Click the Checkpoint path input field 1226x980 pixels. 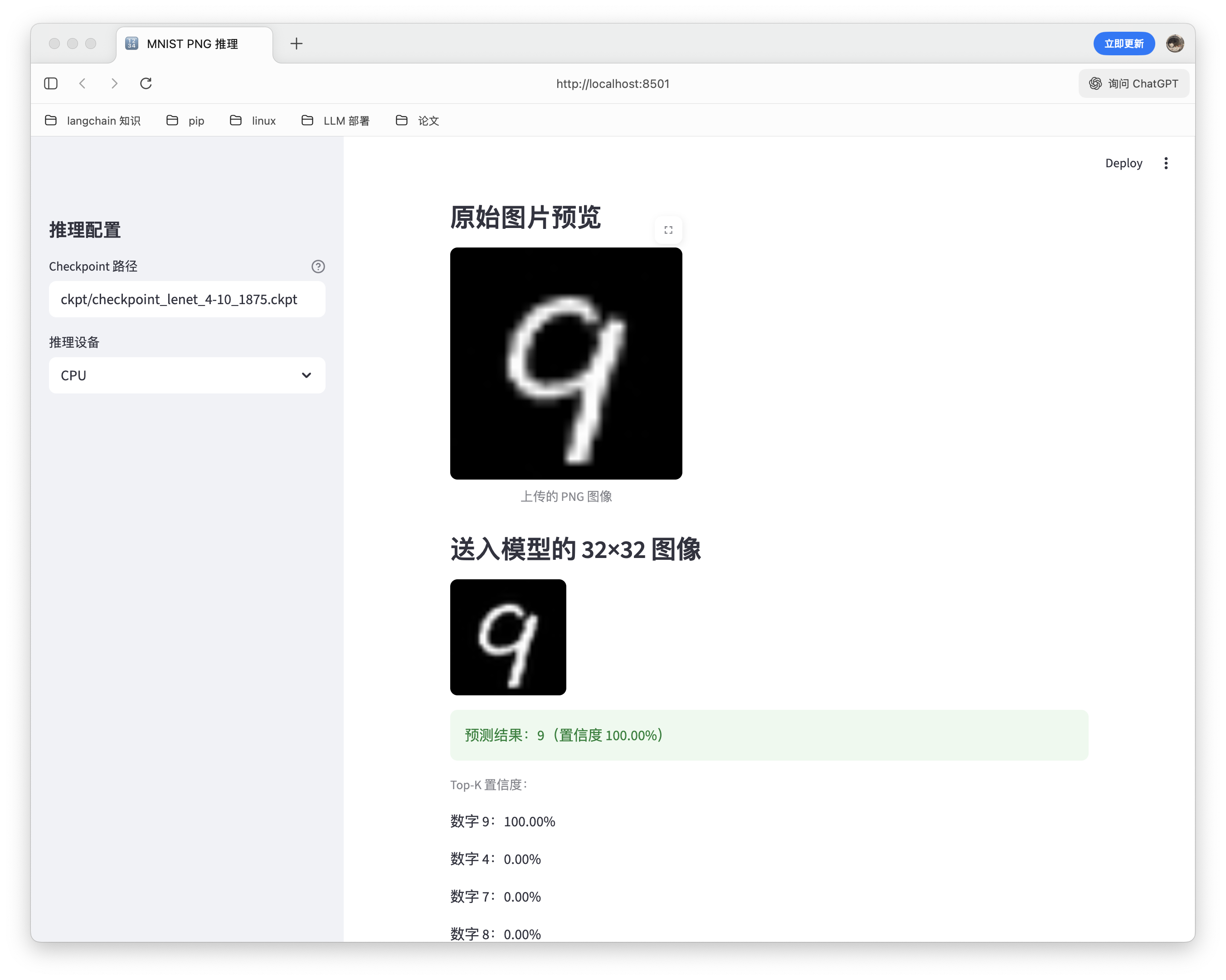187,300
